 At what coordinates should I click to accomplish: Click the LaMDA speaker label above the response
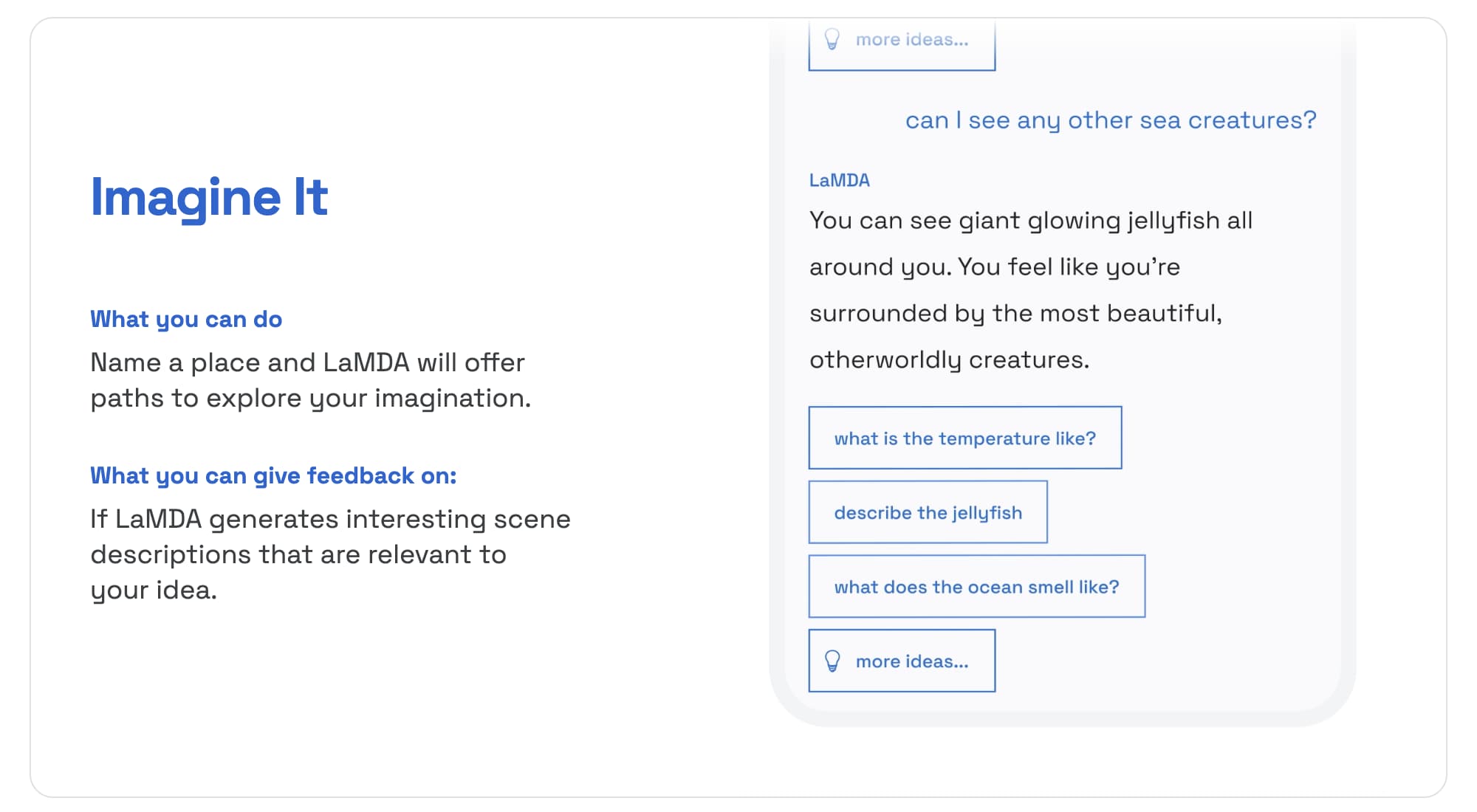coord(840,180)
